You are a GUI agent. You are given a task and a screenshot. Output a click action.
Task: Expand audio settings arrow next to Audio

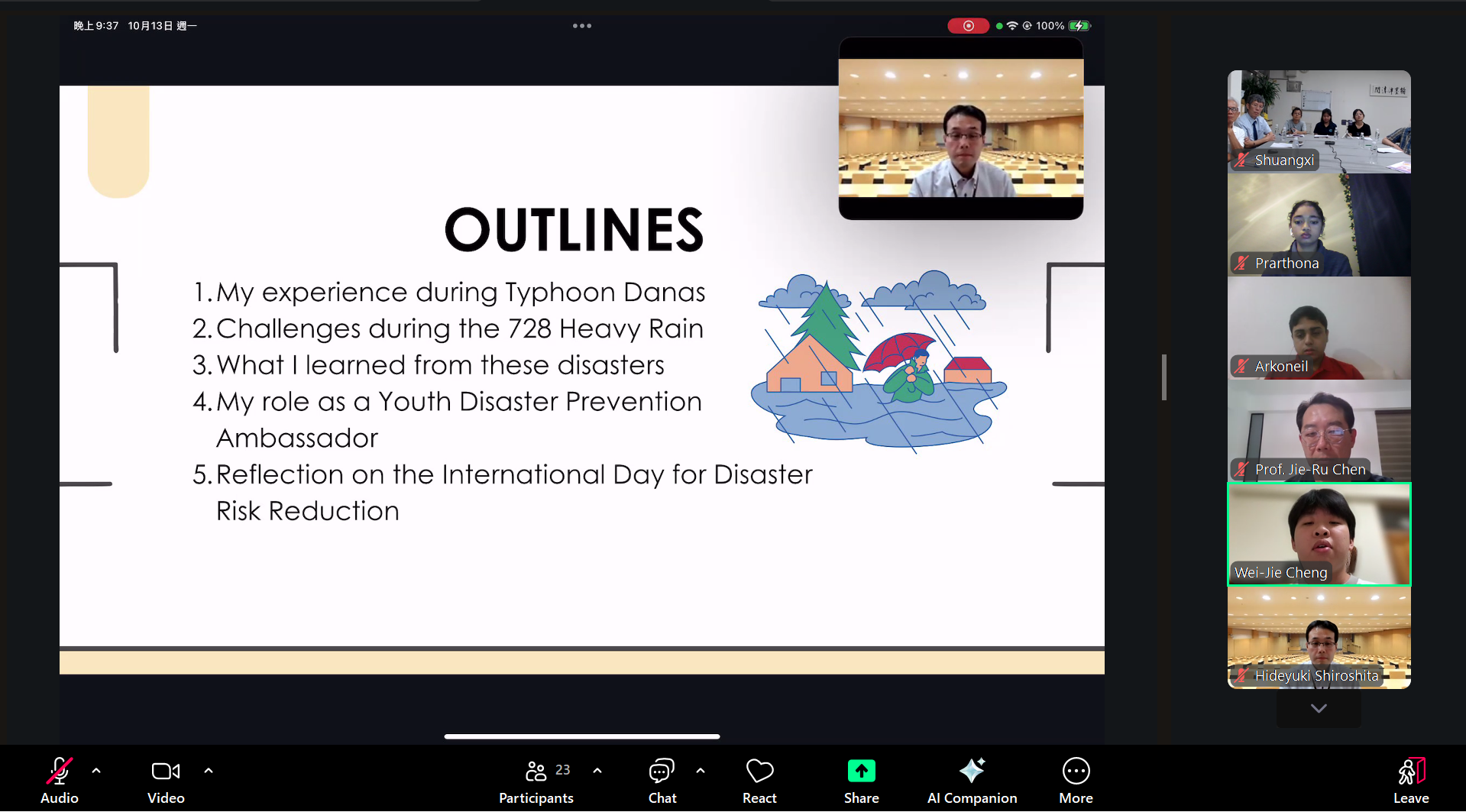click(x=96, y=771)
